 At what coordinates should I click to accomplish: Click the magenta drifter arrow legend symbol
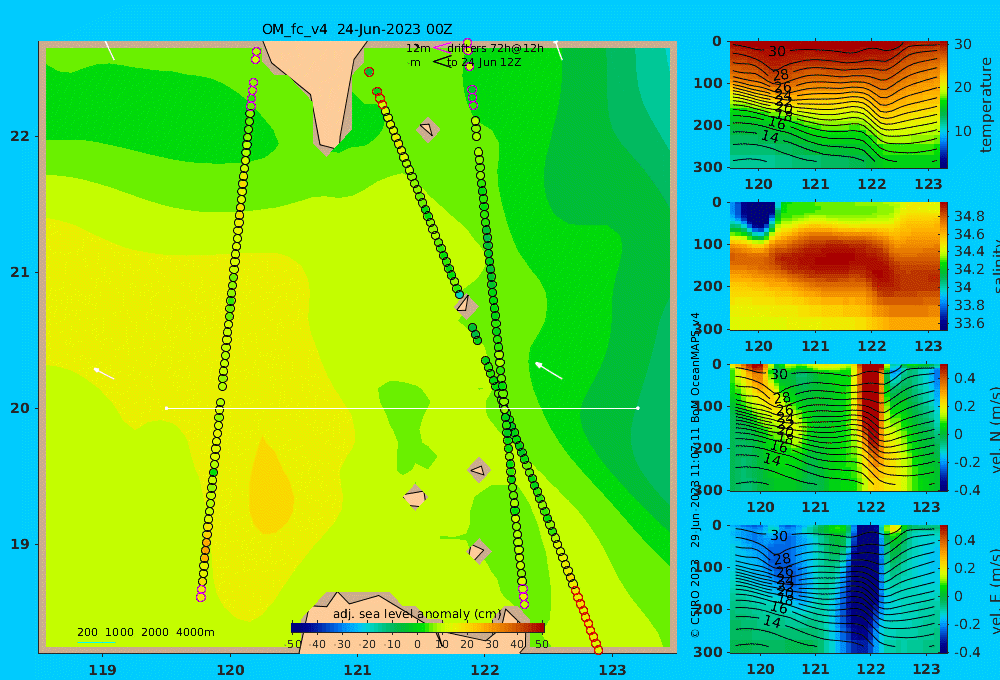[x=442, y=48]
